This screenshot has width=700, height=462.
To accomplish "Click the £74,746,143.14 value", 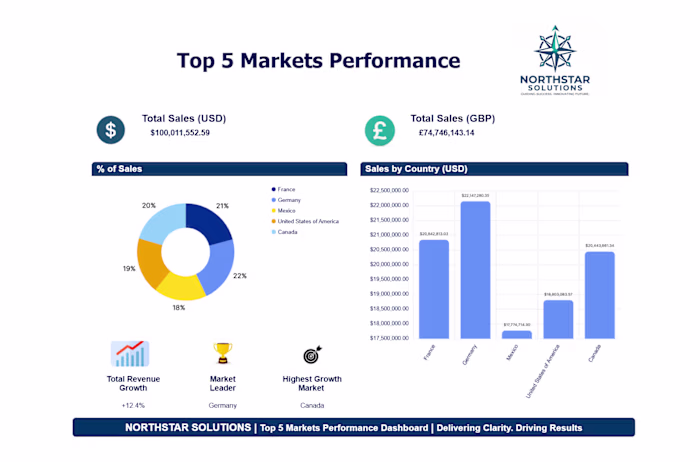I will click(446, 133).
